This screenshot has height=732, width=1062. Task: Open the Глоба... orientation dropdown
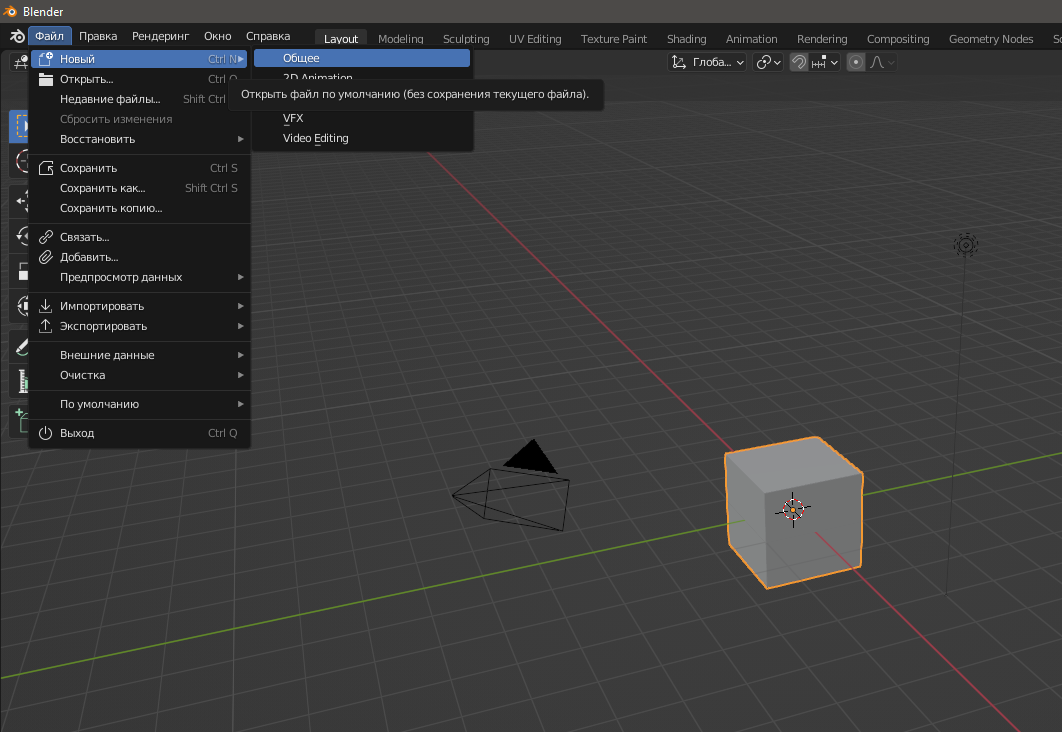(x=707, y=62)
